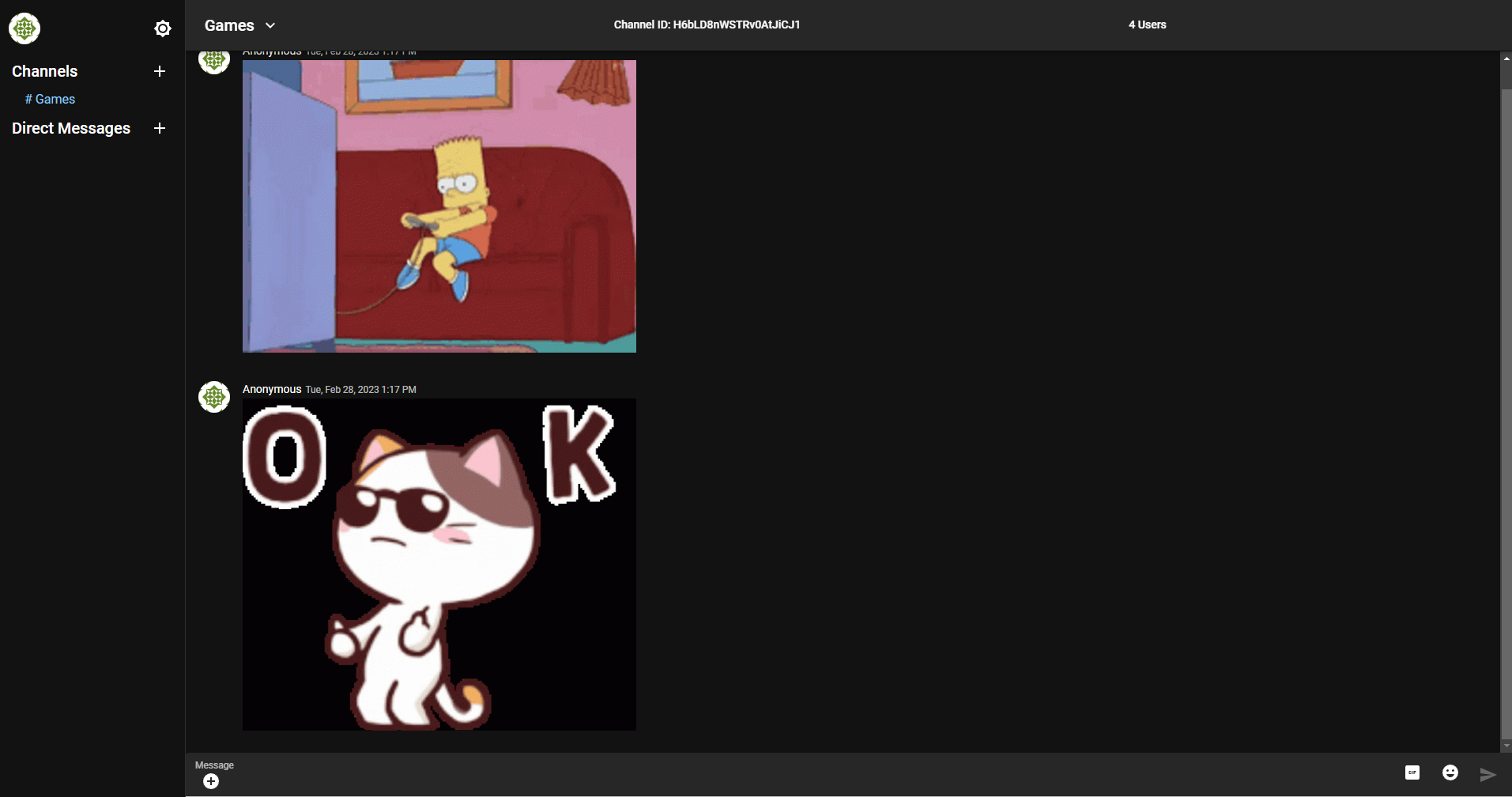Click the scrollbar up arrow
This screenshot has width=1512, height=797.
pos(1506,59)
